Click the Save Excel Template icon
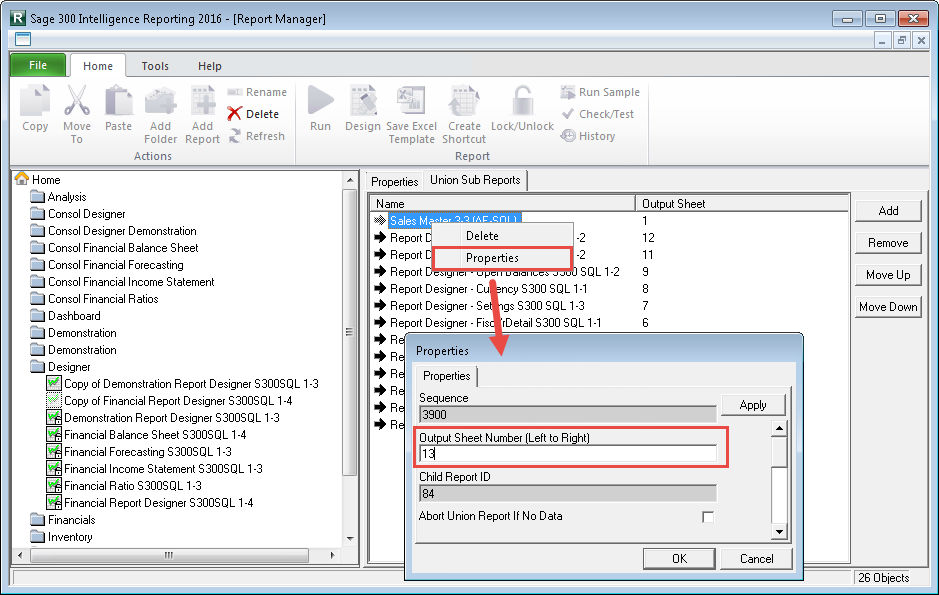Screen dimensions: 939x595 tap(411, 101)
